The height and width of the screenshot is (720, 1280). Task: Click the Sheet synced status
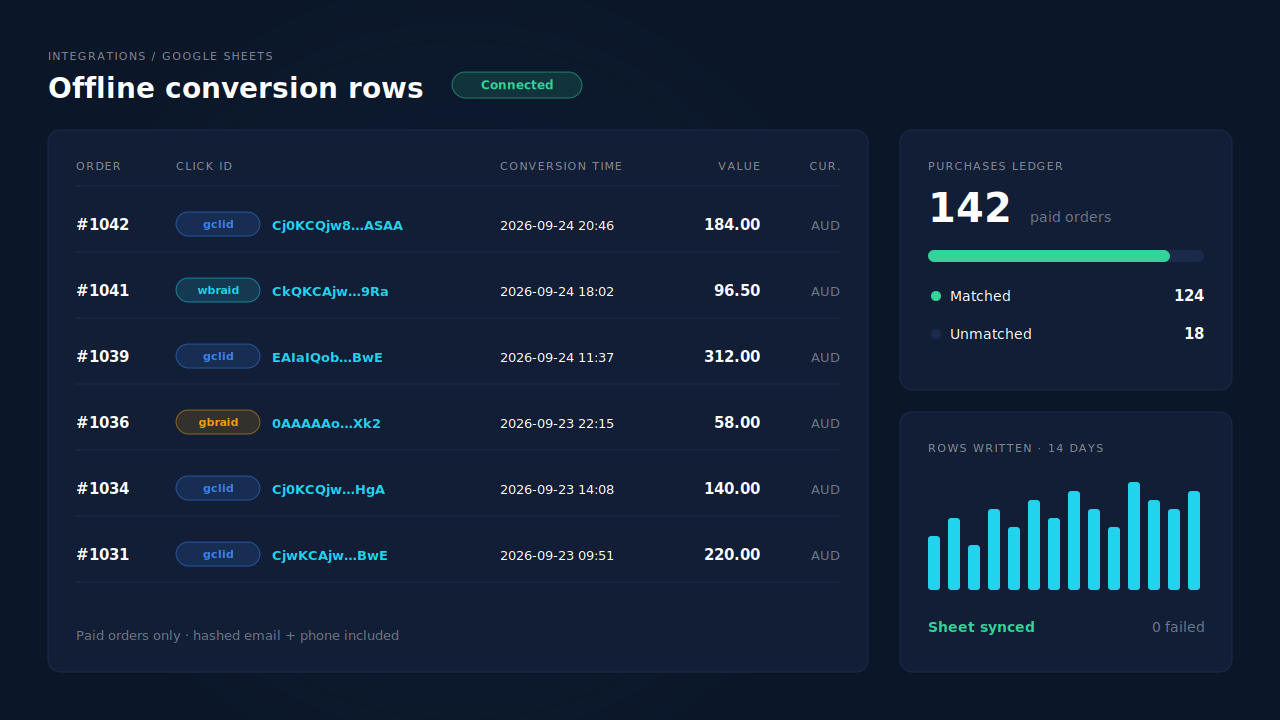[981, 628]
